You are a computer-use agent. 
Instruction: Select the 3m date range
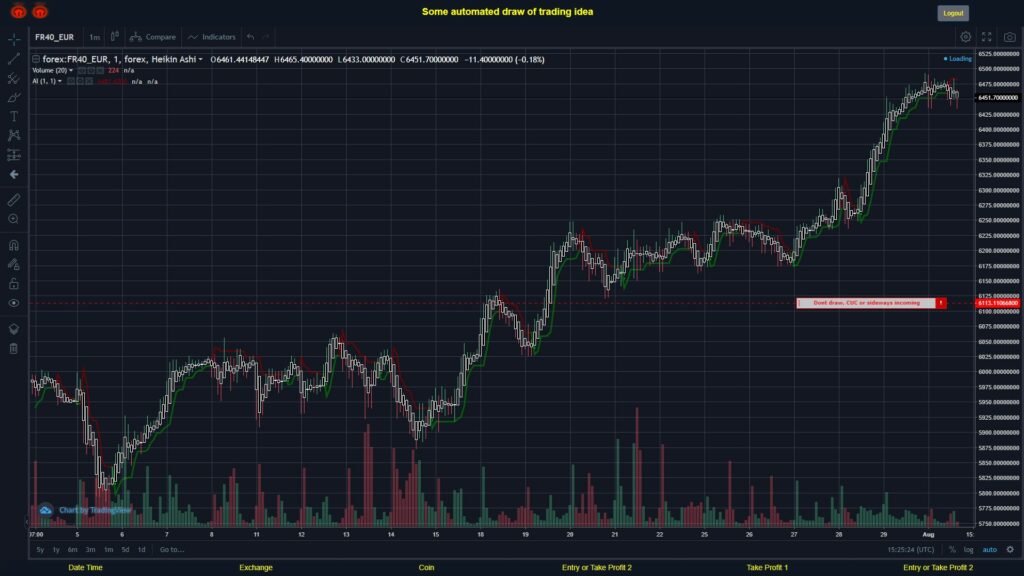[x=91, y=550]
